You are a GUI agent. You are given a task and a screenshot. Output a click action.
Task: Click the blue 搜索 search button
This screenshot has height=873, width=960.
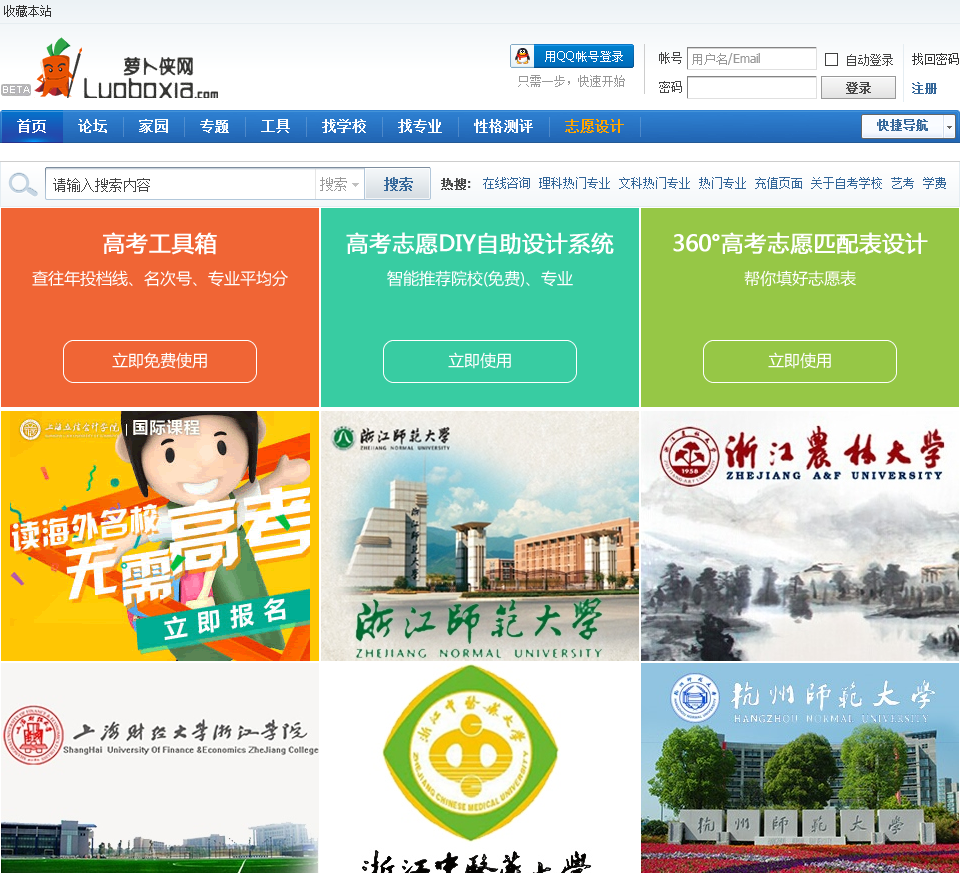click(398, 184)
